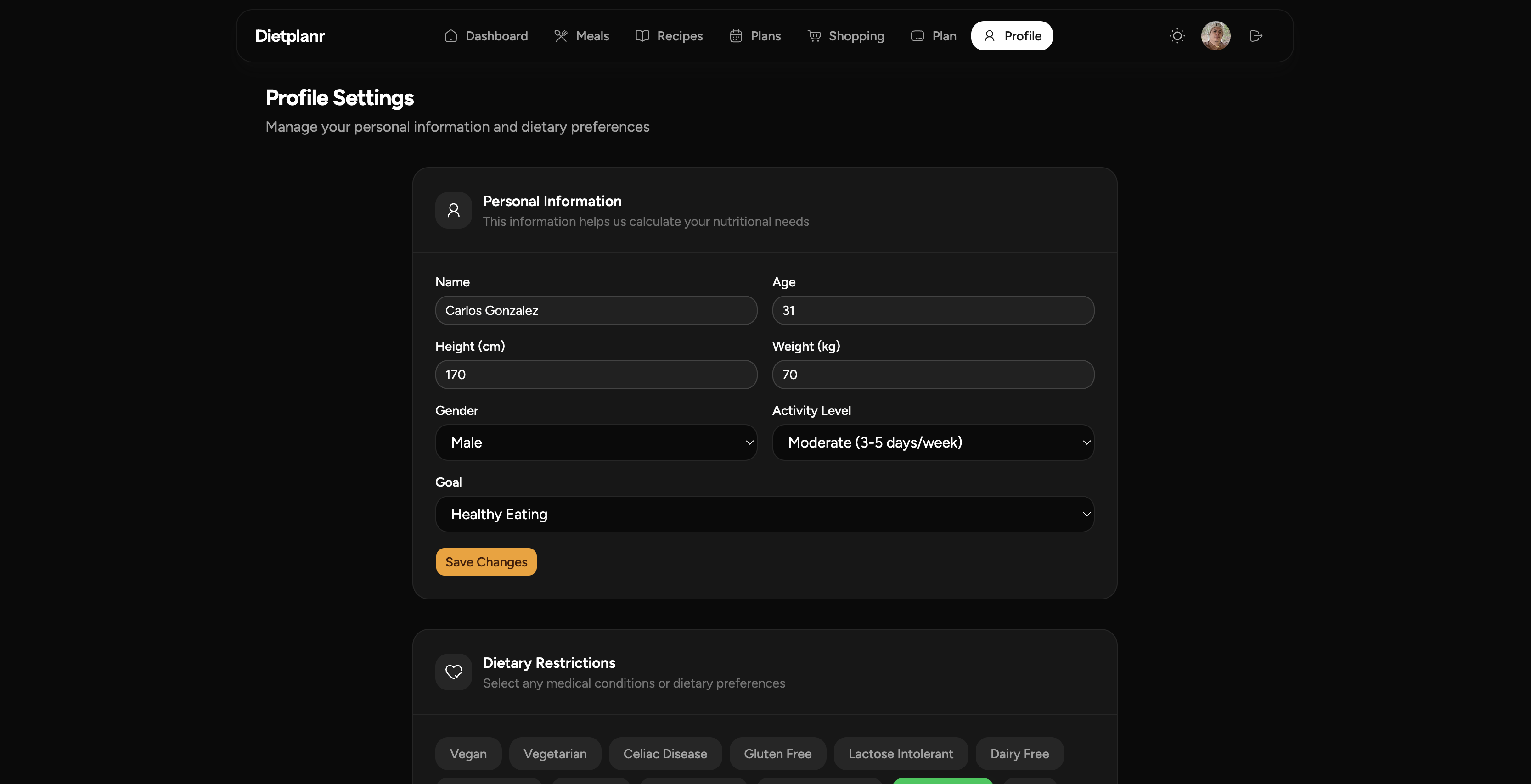Open the Gender dropdown

tap(596, 442)
